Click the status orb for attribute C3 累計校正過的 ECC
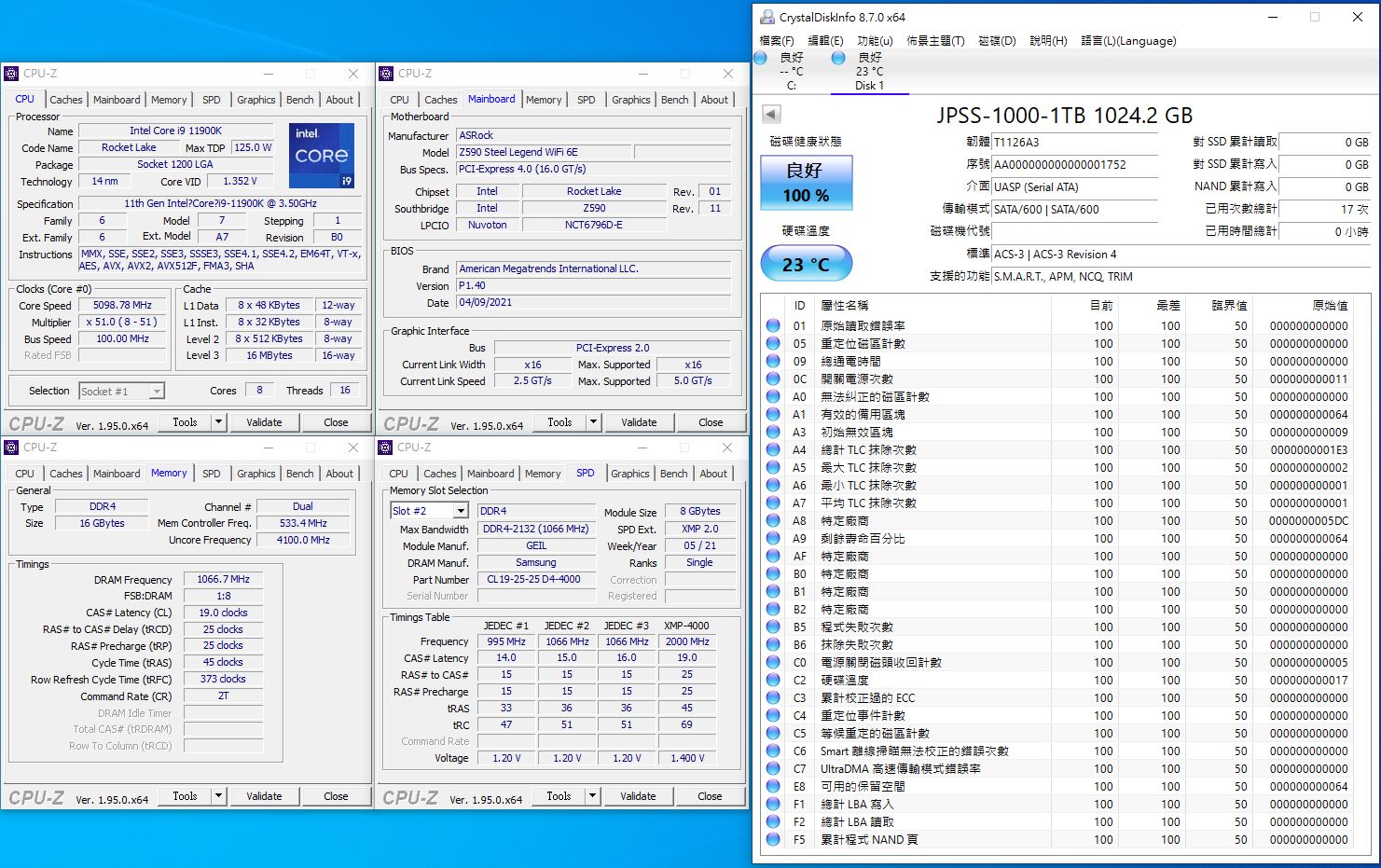 [x=773, y=697]
